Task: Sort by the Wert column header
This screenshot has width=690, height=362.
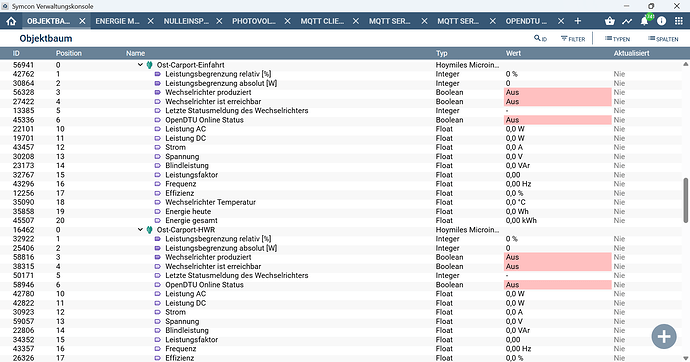Action: pyautogui.click(x=513, y=53)
